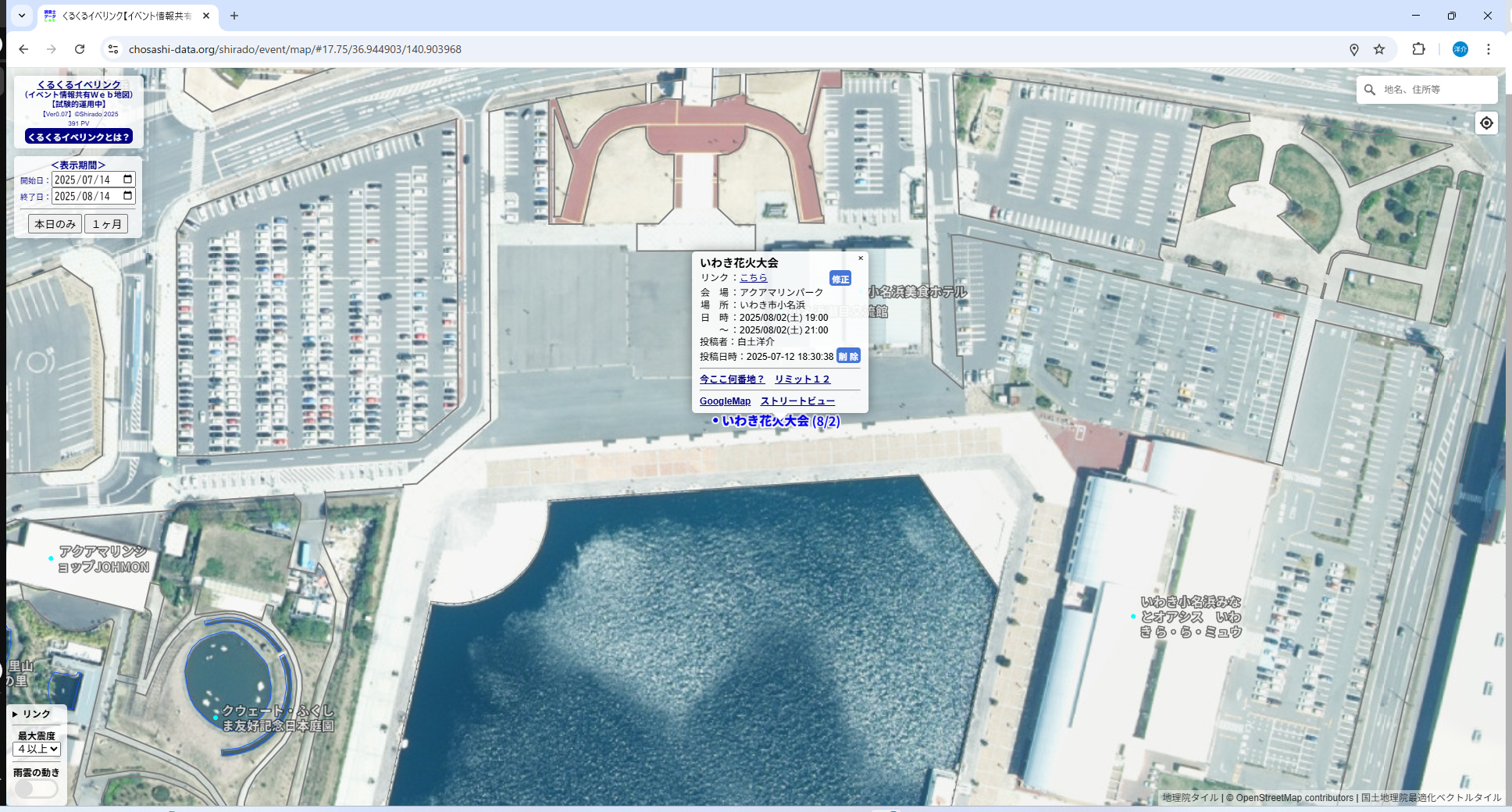Locate my current position on map

point(1486,123)
